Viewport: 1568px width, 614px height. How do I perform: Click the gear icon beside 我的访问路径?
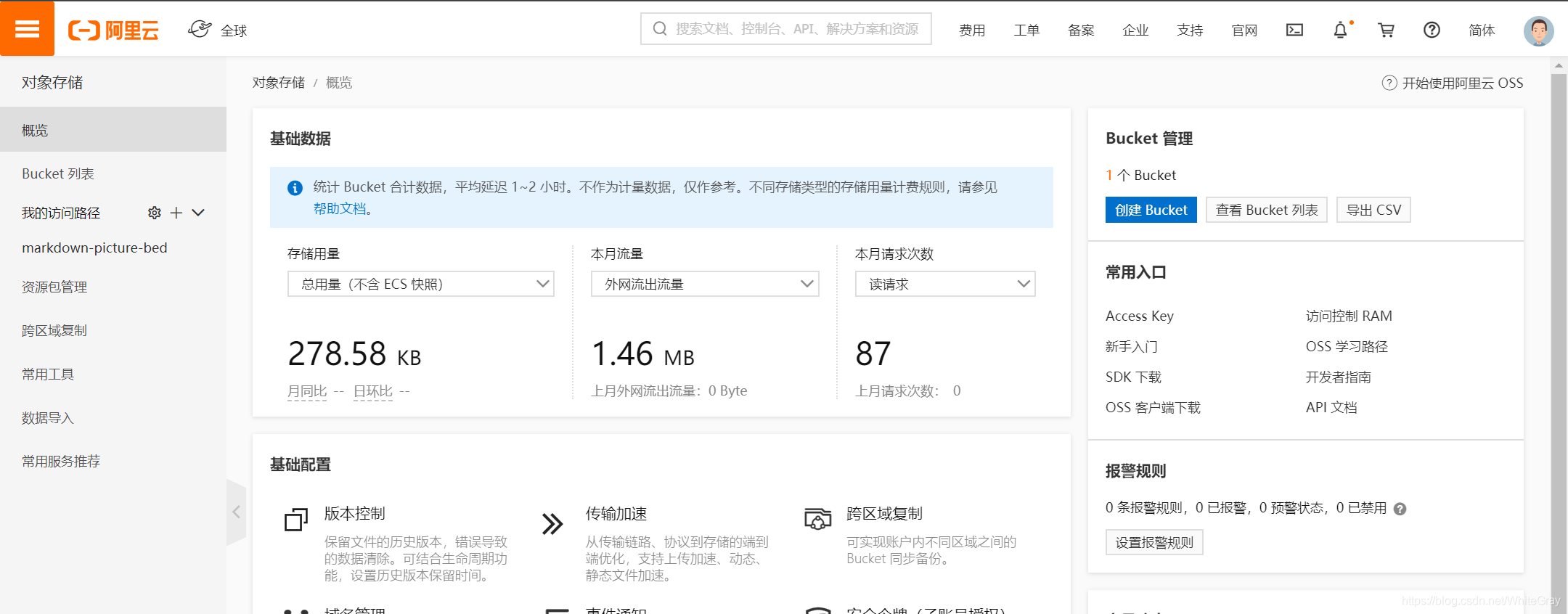pos(155,213)
